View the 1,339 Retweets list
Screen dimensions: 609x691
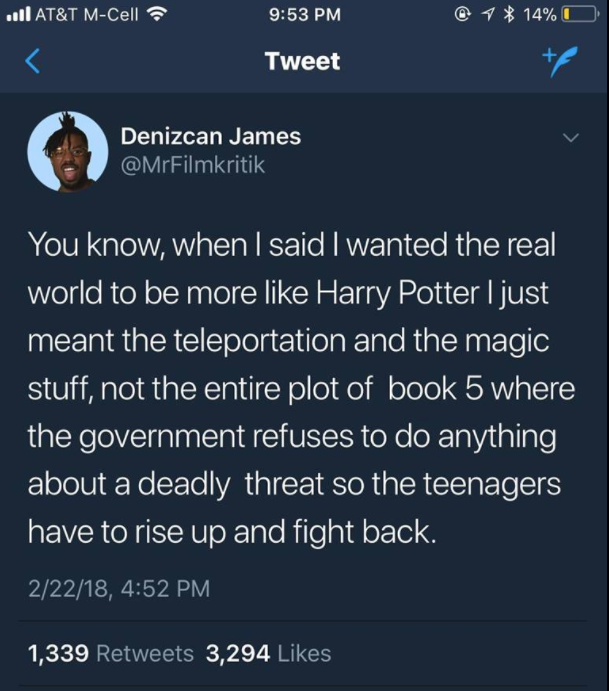click(111, 653)
